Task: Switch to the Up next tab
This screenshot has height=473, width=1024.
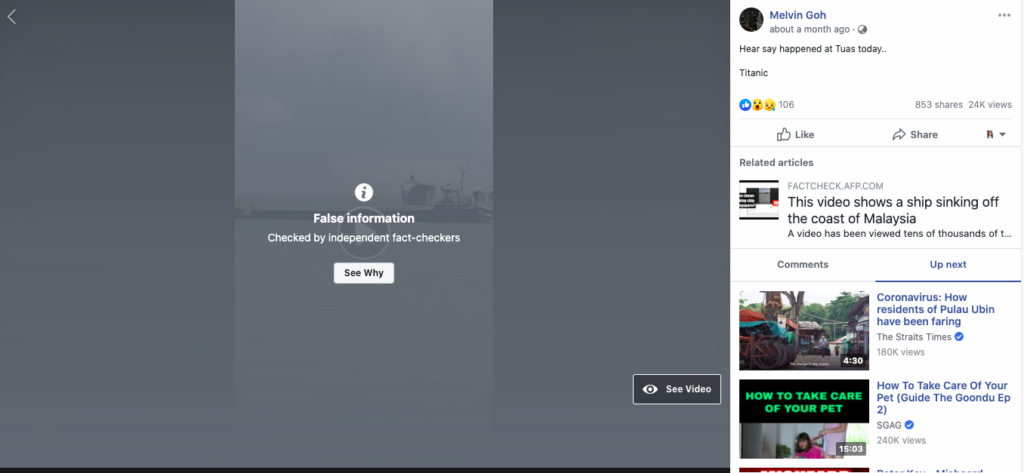Action: [948, 265]
